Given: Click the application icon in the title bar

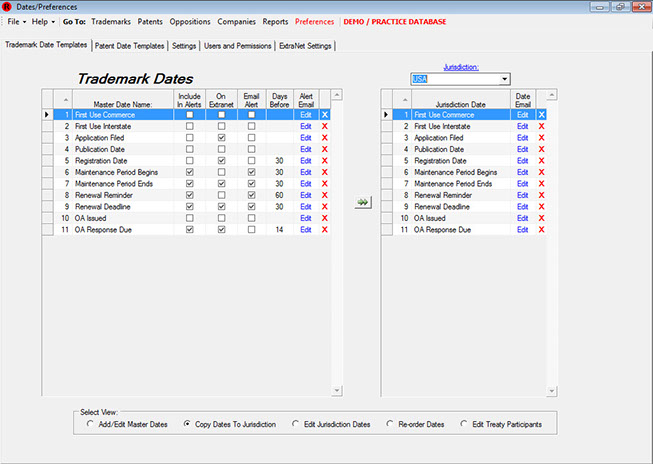Looking at the screenshot, I should click(x=8, y=6).
